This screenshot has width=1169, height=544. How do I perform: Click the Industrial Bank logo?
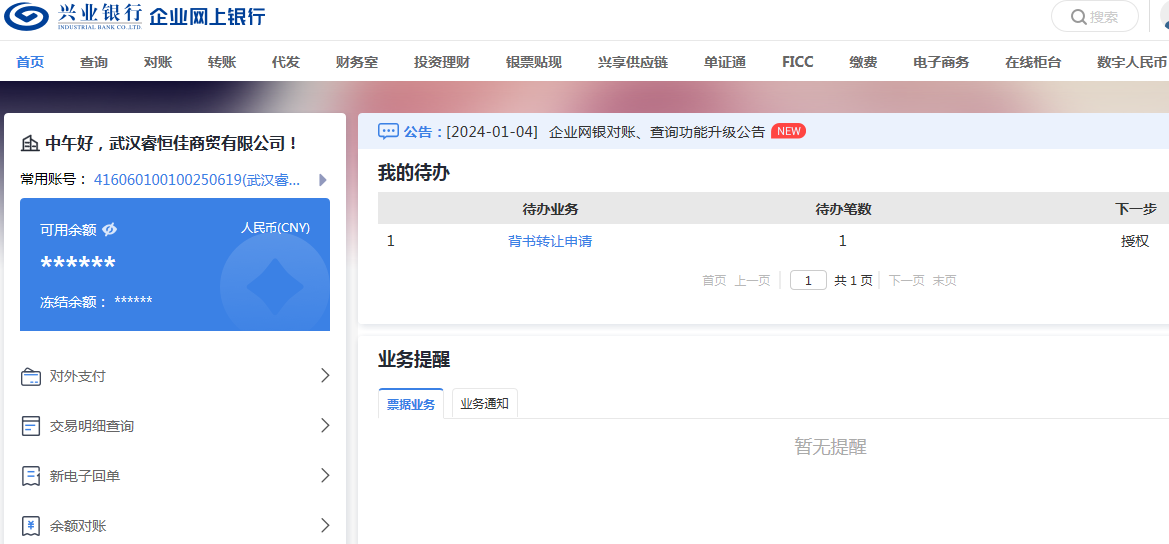(x=73, y=16)
